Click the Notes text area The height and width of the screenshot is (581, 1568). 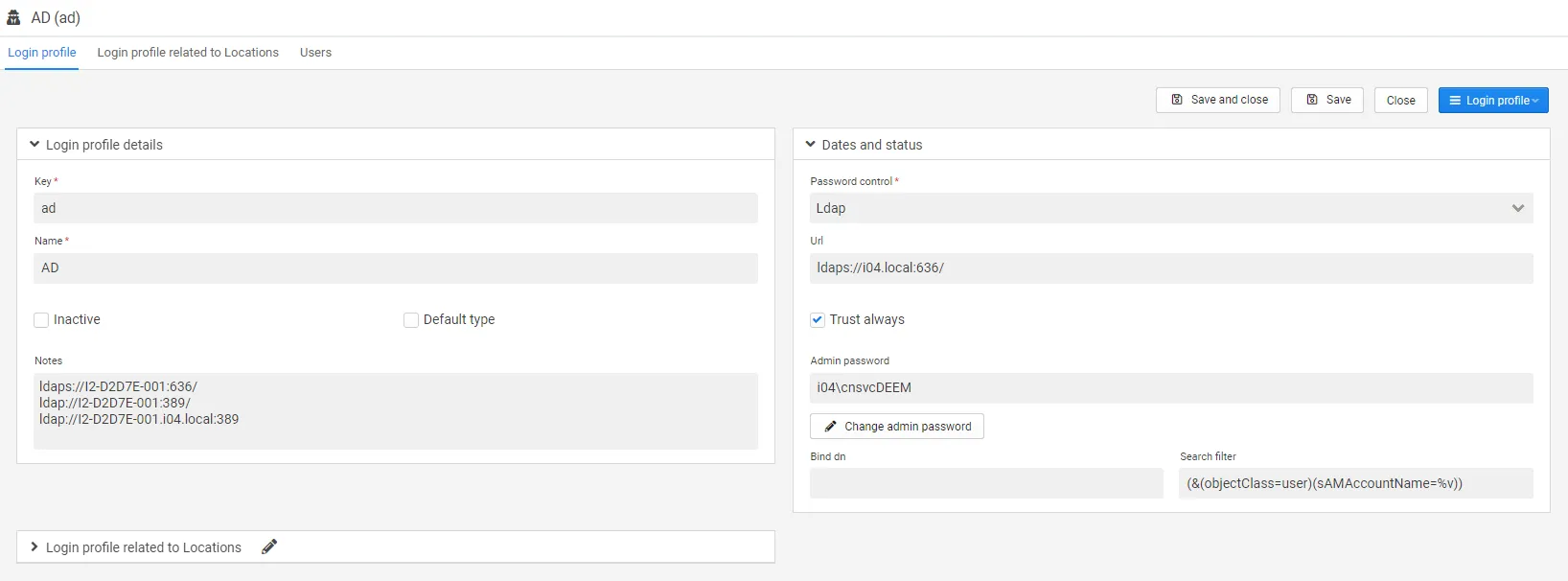396,411
